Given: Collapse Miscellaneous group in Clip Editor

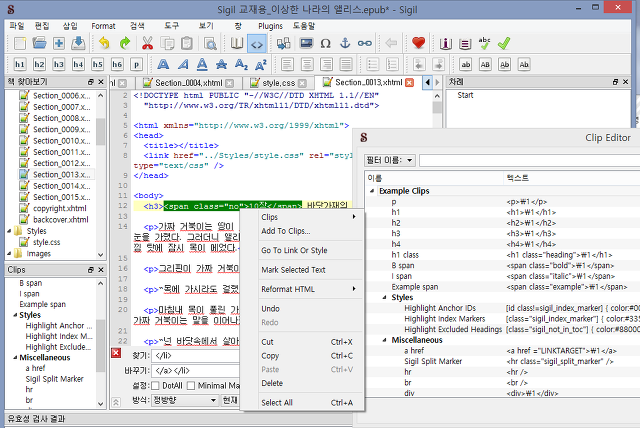Looking at the screenshot, I should click(x=384, y=340).
